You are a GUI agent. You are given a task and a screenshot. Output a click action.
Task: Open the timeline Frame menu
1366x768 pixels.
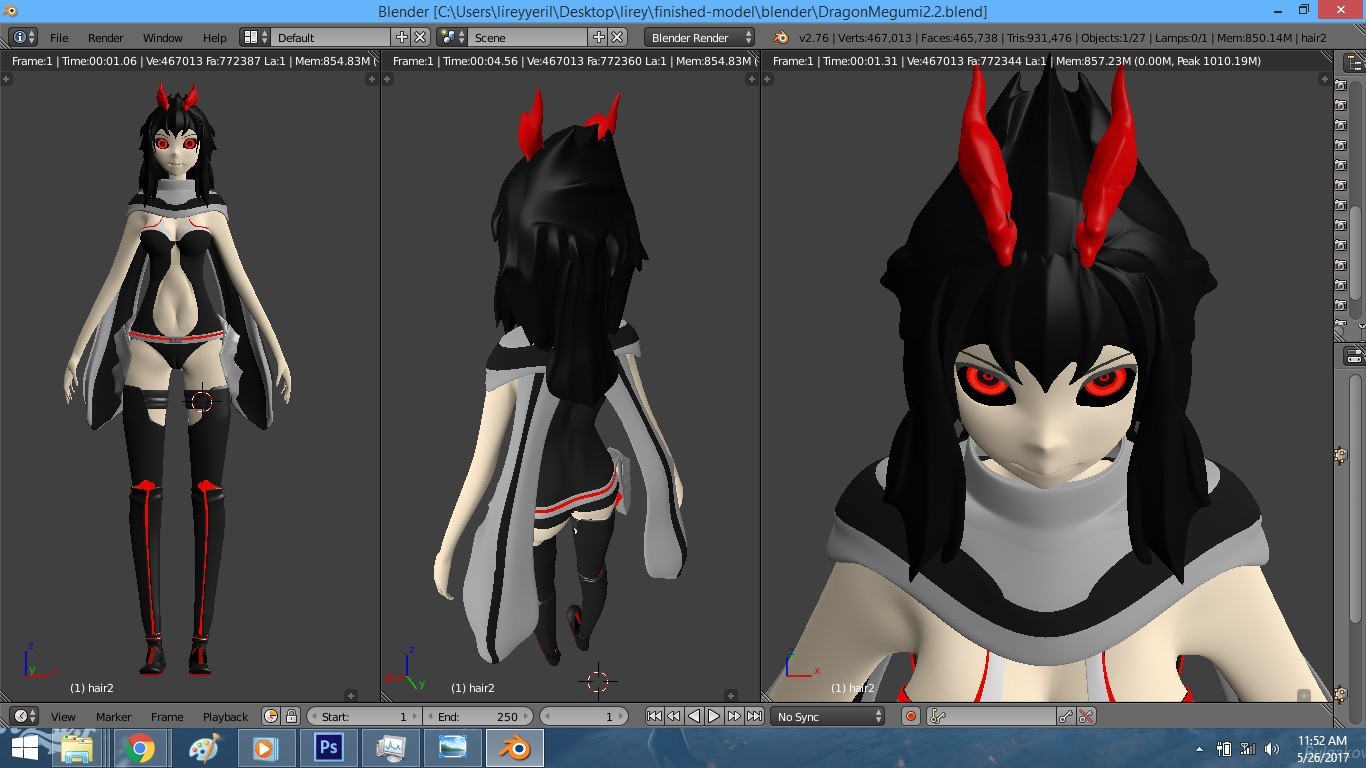(167, 716)
